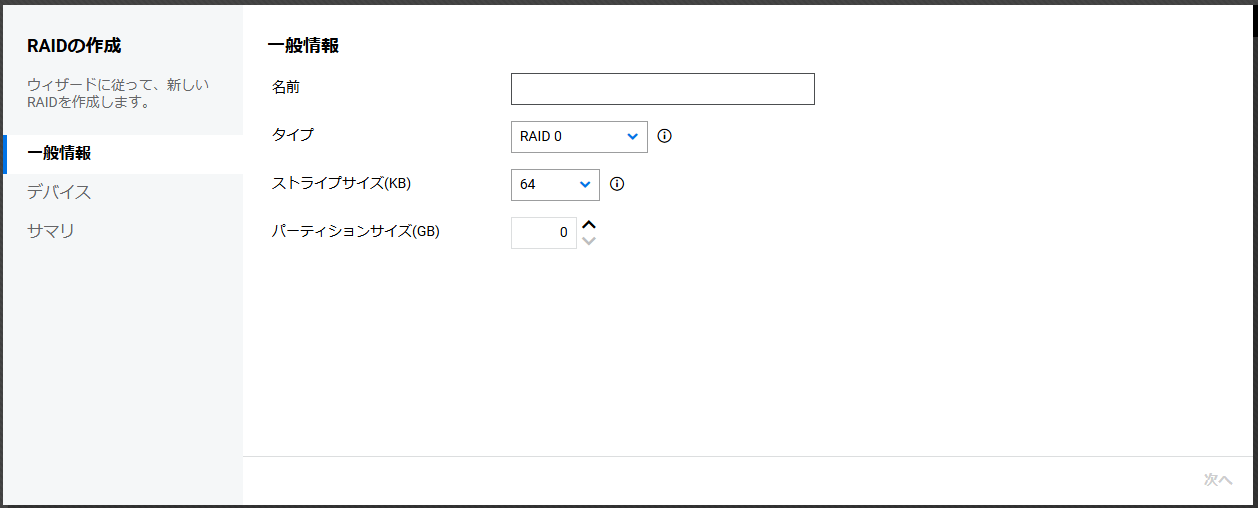Click the partition size number field
Image resolution: width=1258 pixels, height=508 pixels.
(x=543, y=233)
